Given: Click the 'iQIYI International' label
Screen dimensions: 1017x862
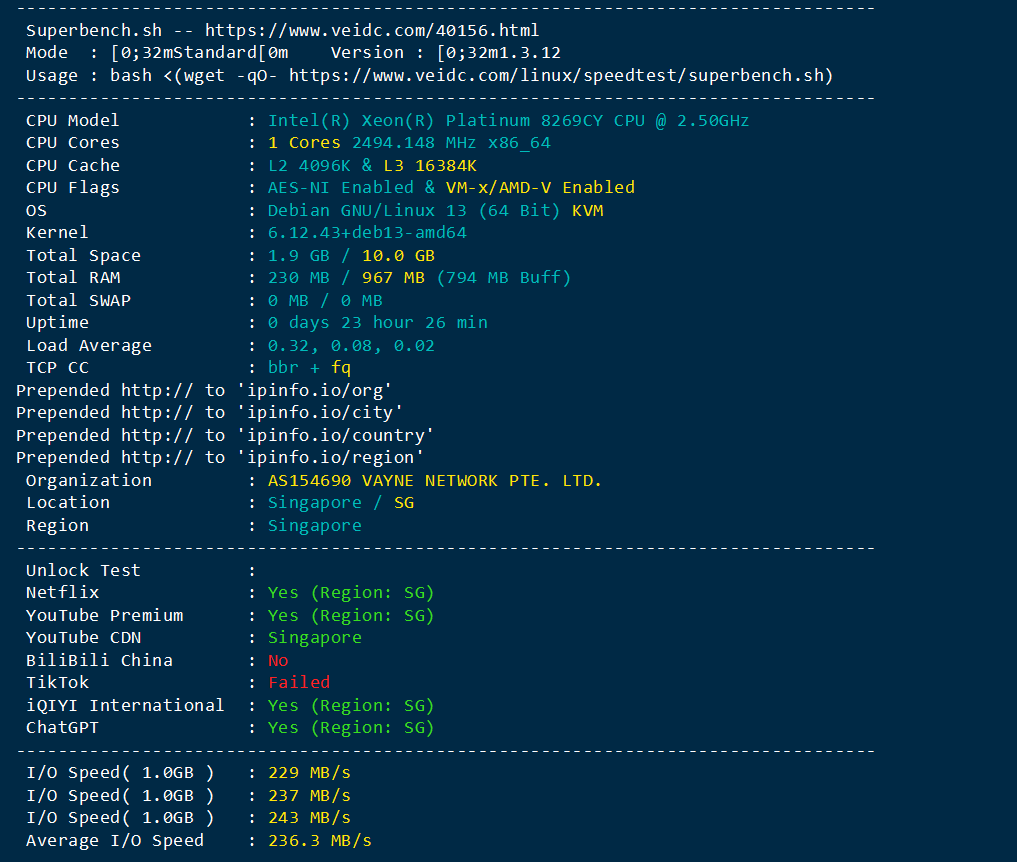Looking at the screenshot, I should point(125,705).
